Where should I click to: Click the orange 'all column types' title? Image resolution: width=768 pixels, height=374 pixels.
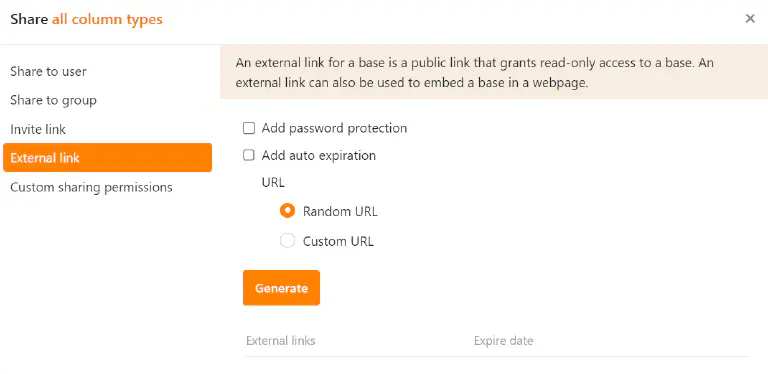pyautogui.click(x=107, y=20)
